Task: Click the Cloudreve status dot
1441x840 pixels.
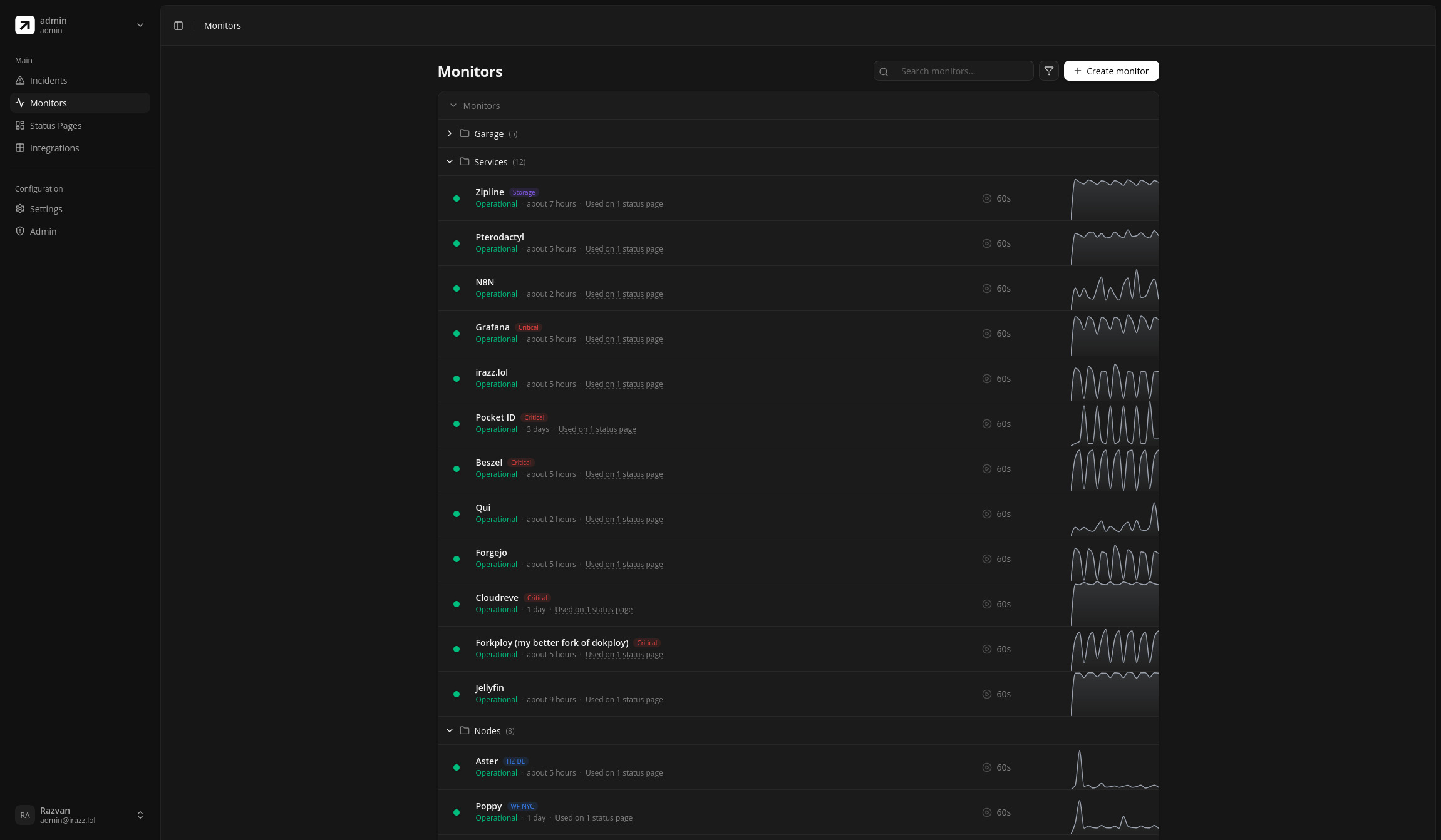Action: (x=457, y=604)
